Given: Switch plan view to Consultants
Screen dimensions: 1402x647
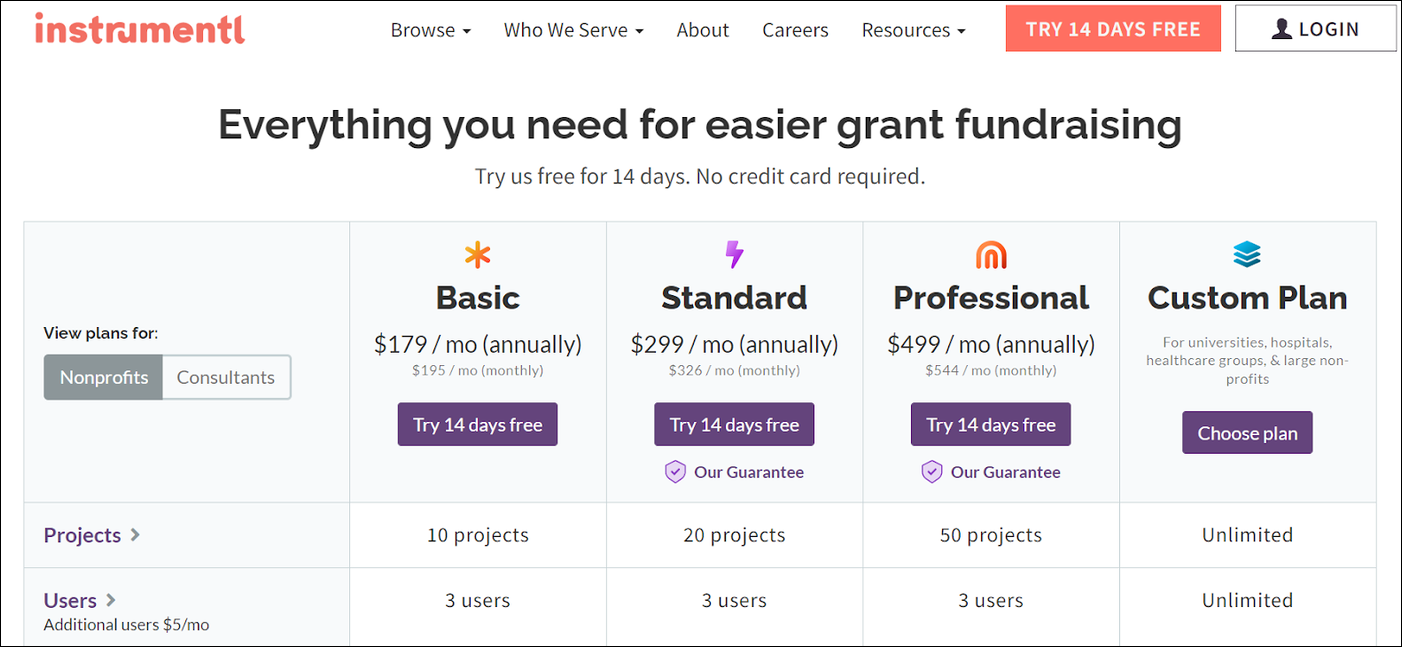Looking at the screenshot, I should tap(226, 377).
